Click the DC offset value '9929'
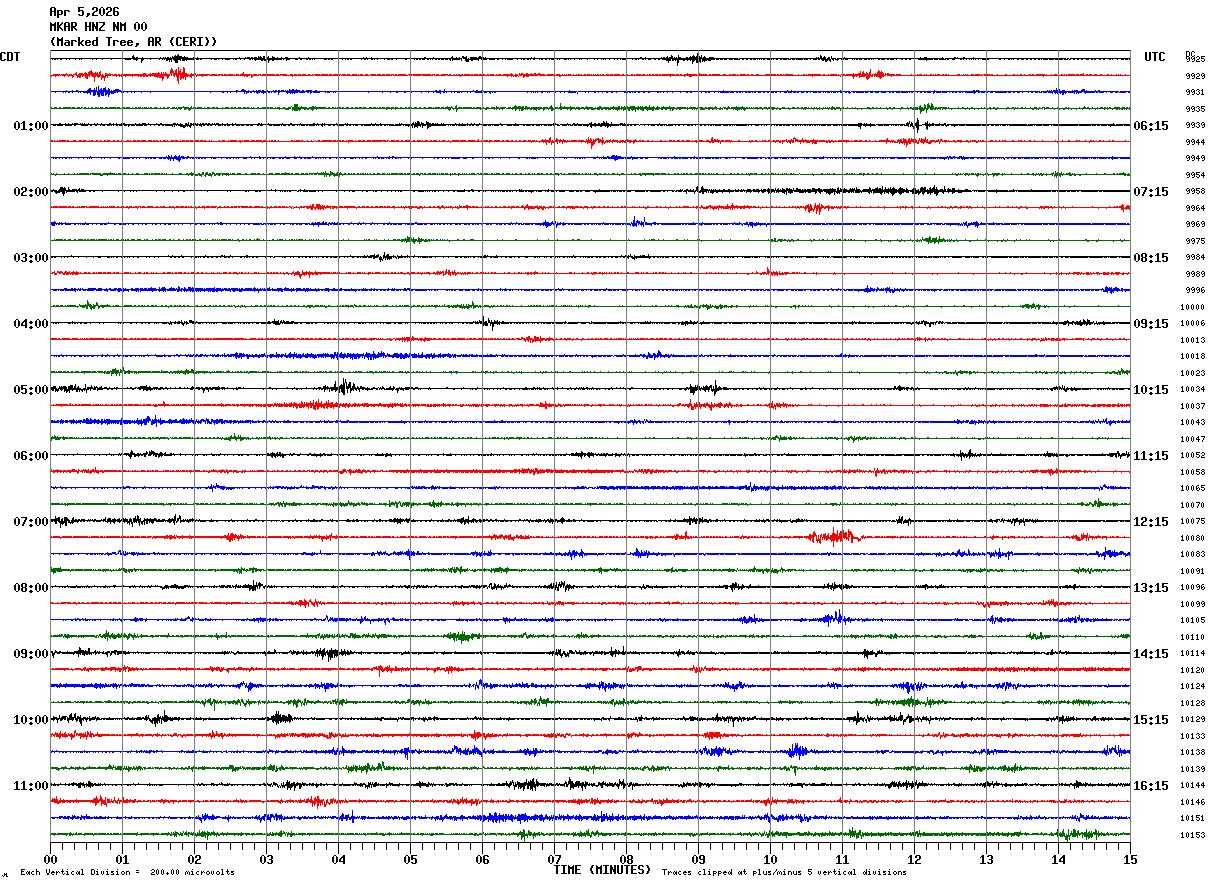The height and width of the screenshot is (886, 1210). click(x=1195, y=76)
